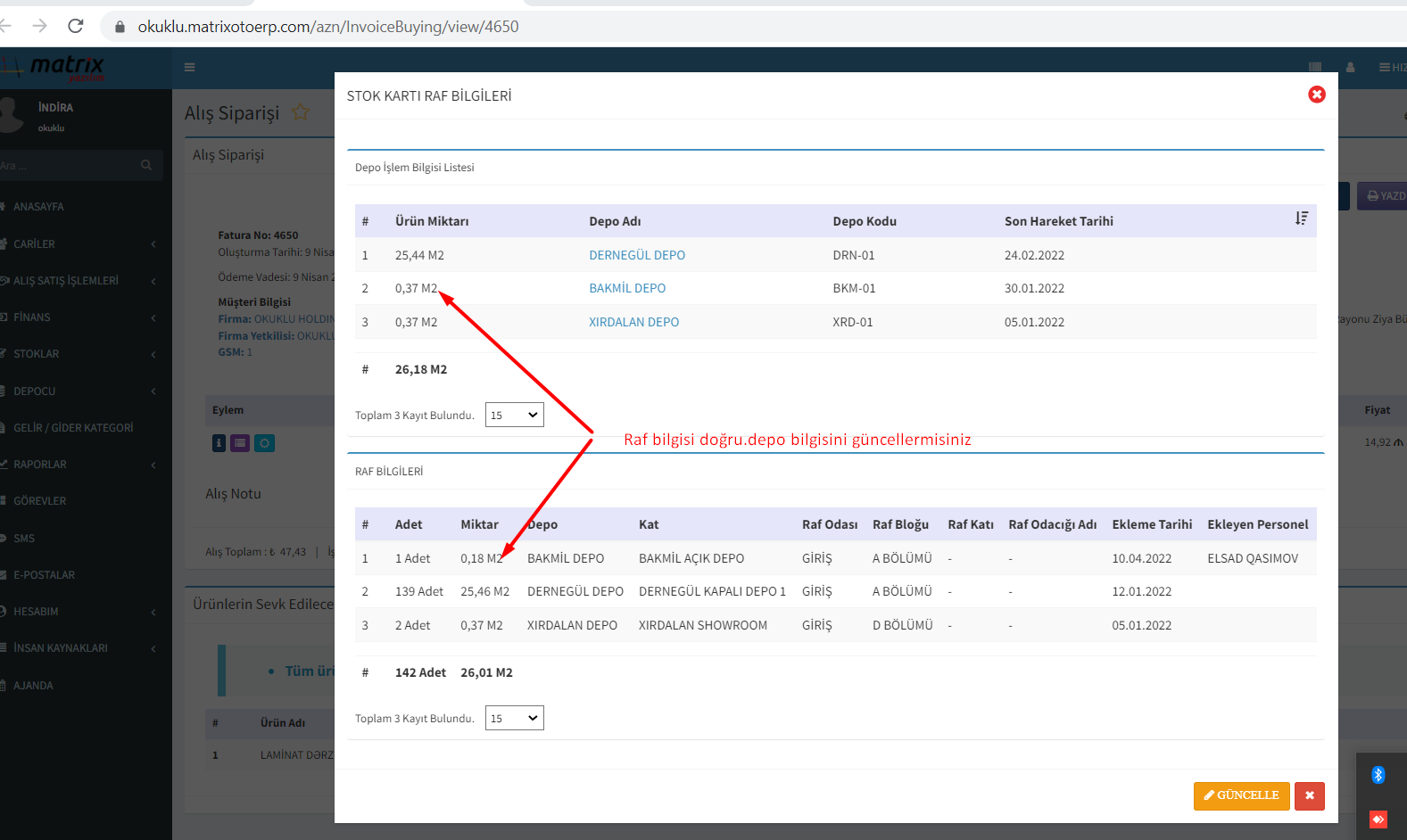
Task: Open depot list page size dropdown
Action: point(514,415)
